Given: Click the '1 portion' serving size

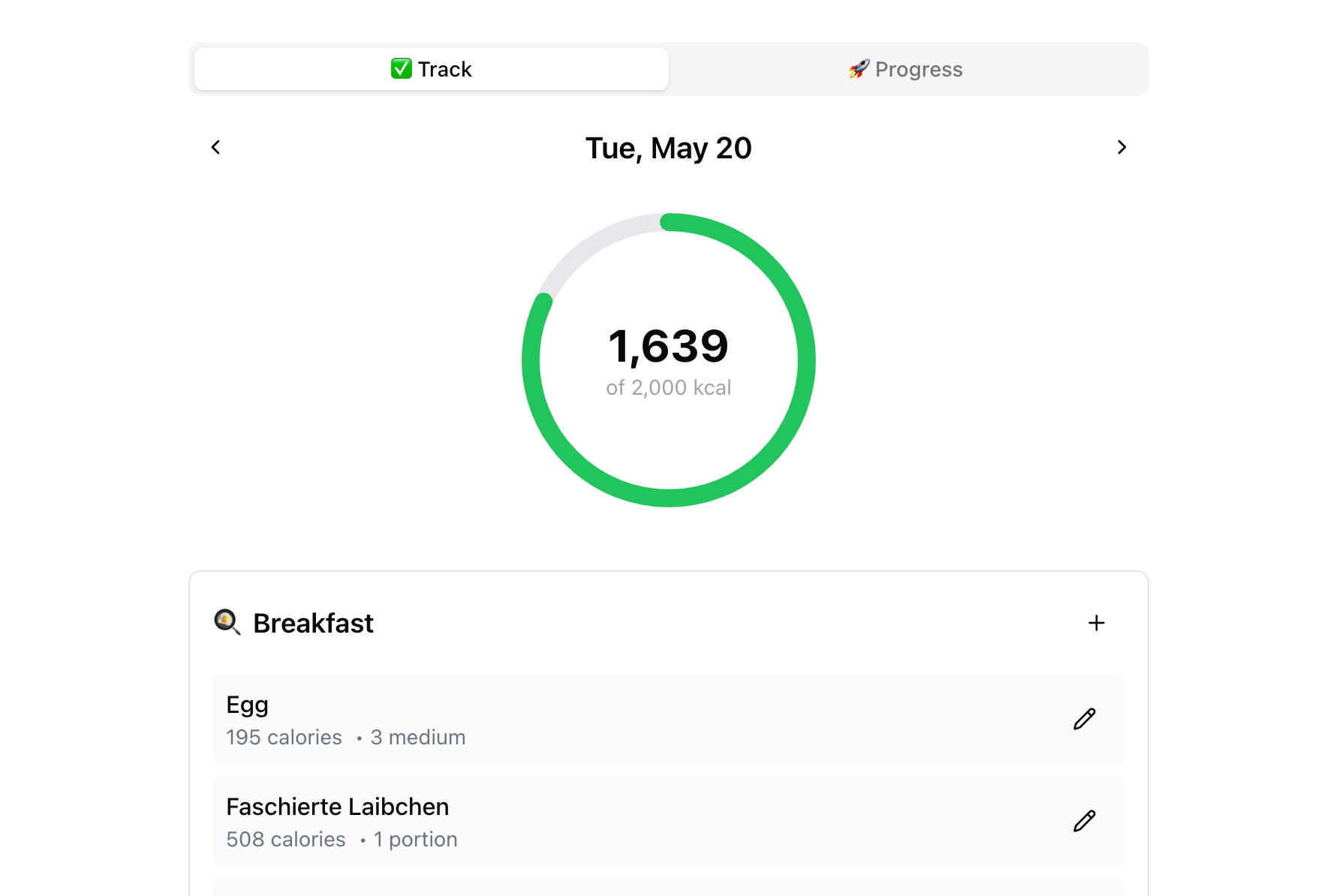Looking at the screenshot, I should 415,840.
